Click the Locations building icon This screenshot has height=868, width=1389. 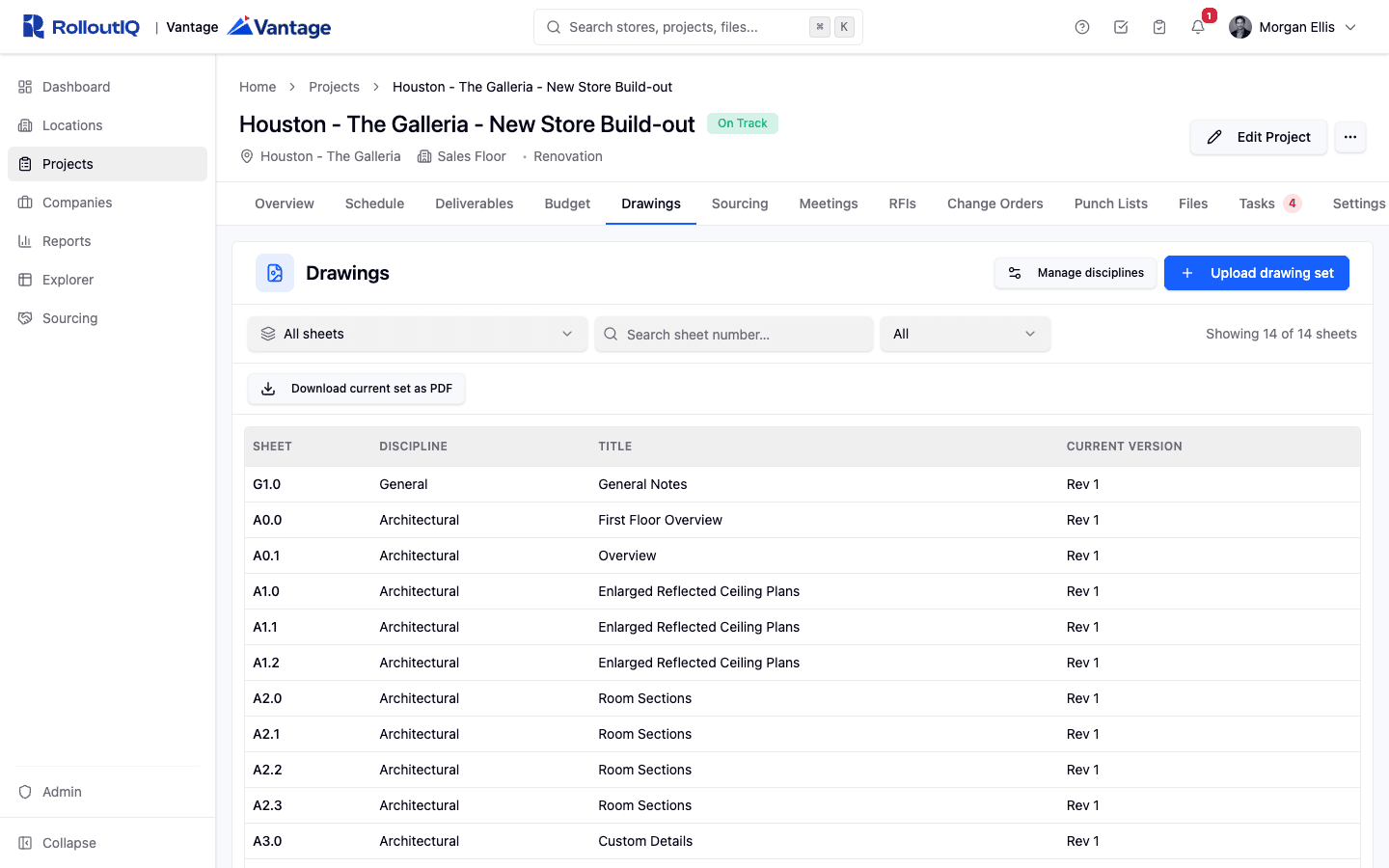[x=25, y=125]
